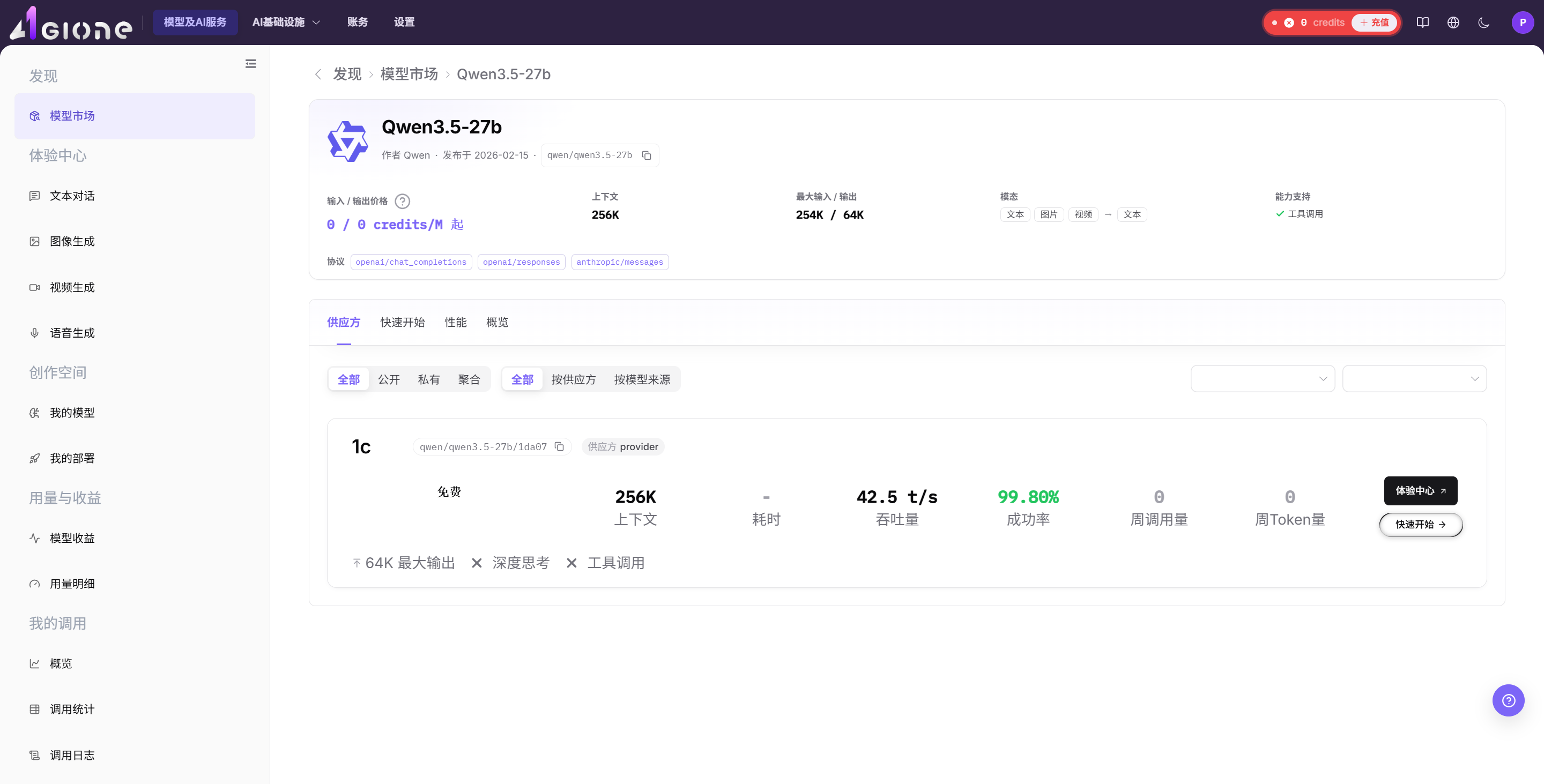Expand AI基础设施 dropdown in top navigation

[286, 22]
